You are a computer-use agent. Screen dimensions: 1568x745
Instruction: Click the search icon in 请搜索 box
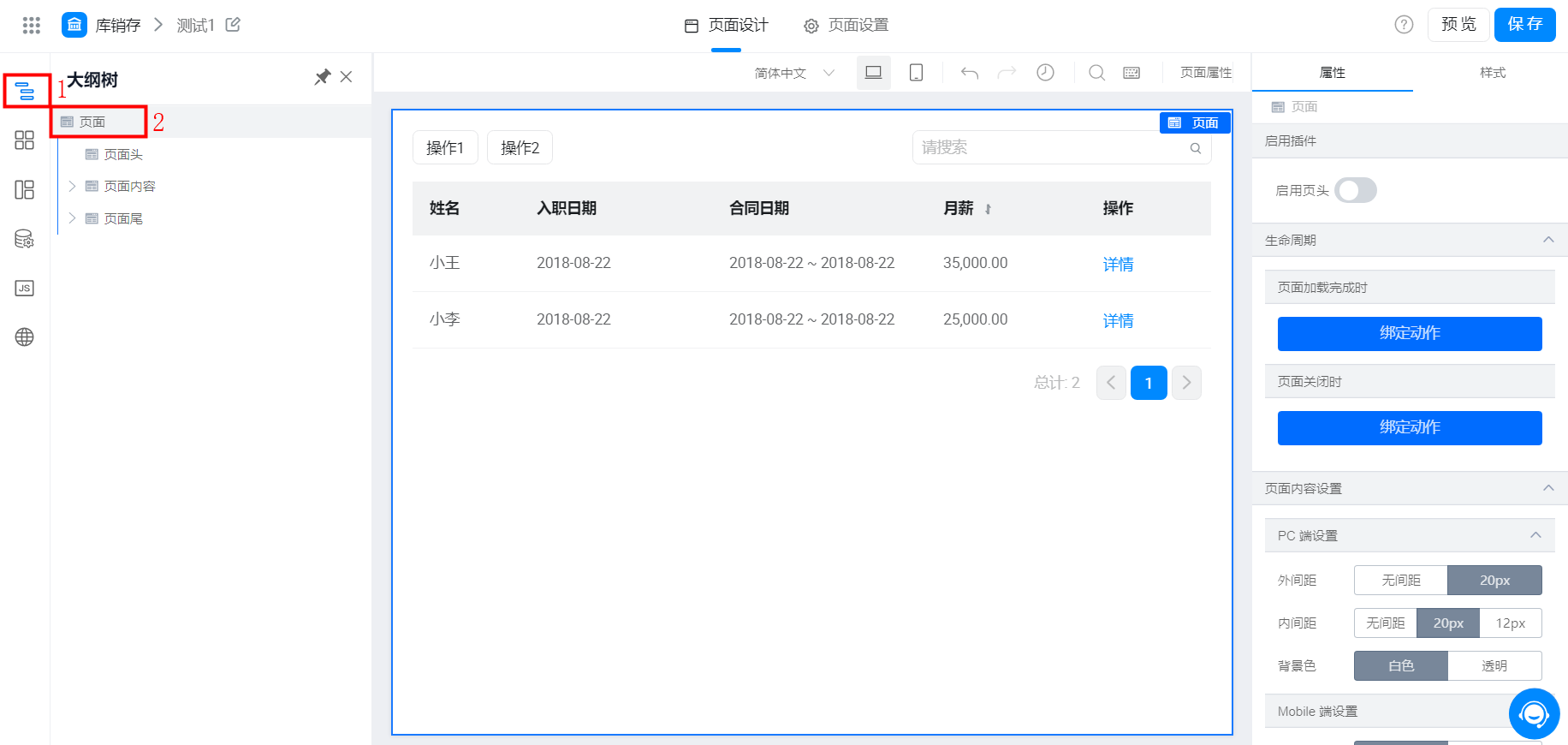1196,148
